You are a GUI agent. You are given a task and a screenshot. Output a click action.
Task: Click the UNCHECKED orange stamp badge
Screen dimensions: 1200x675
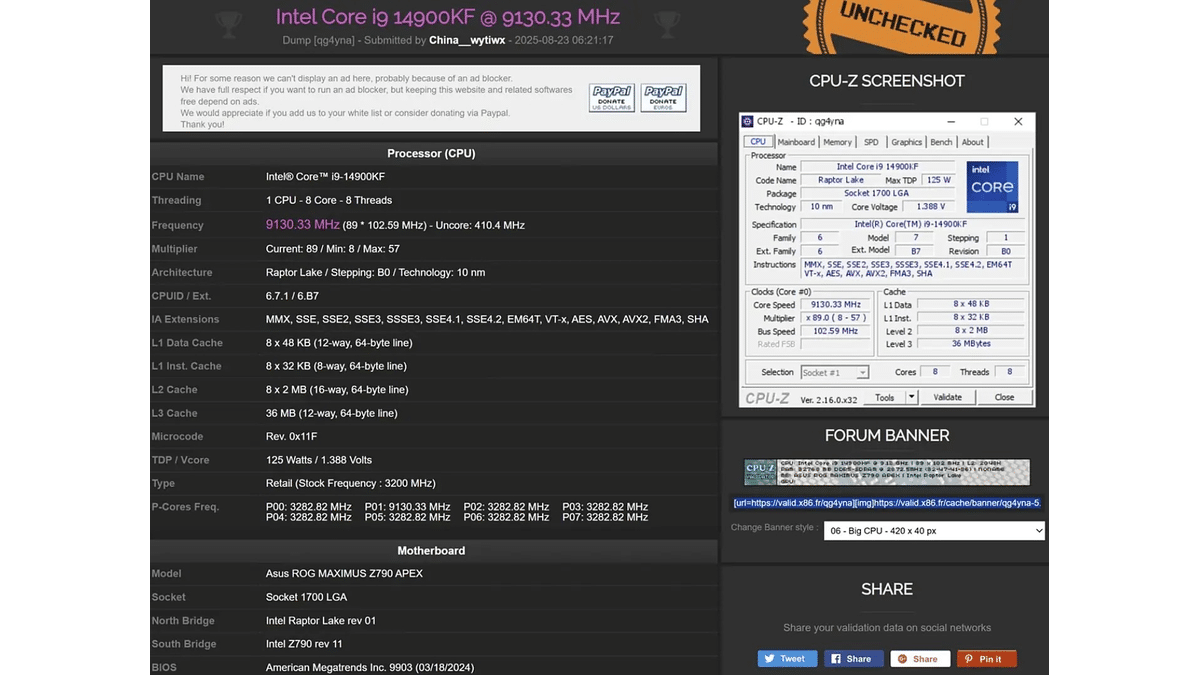902,24
